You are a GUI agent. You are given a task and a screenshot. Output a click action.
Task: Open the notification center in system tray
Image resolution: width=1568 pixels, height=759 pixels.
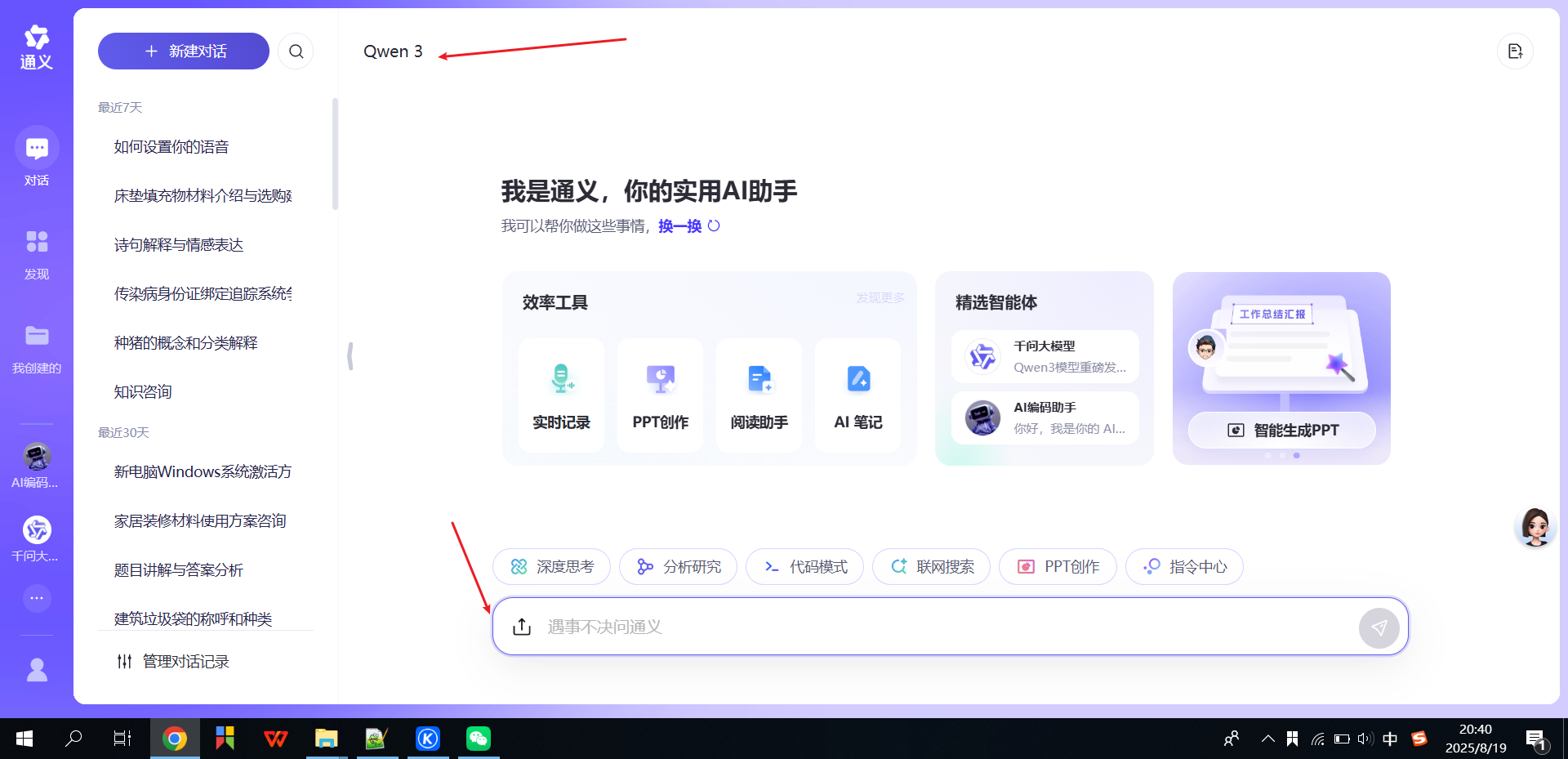[1535, 740]
